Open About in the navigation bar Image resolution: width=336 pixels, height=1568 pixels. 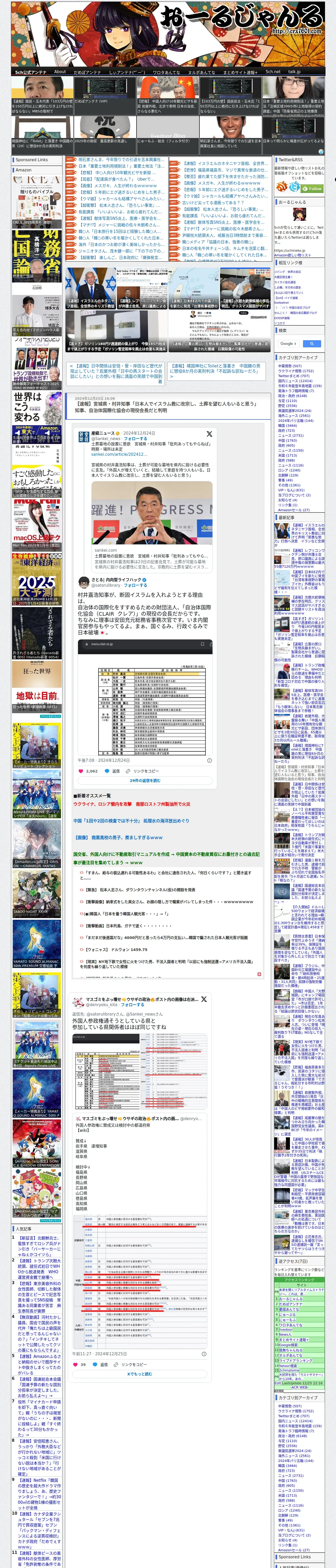[x=60, y=72]
